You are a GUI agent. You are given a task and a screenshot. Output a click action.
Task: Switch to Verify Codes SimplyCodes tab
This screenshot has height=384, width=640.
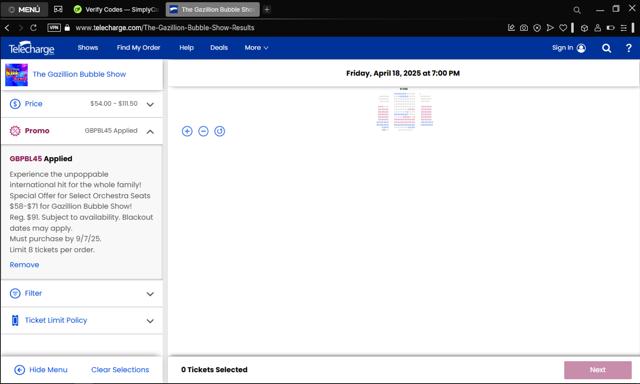pyautogui.click(x=116, y=9)
